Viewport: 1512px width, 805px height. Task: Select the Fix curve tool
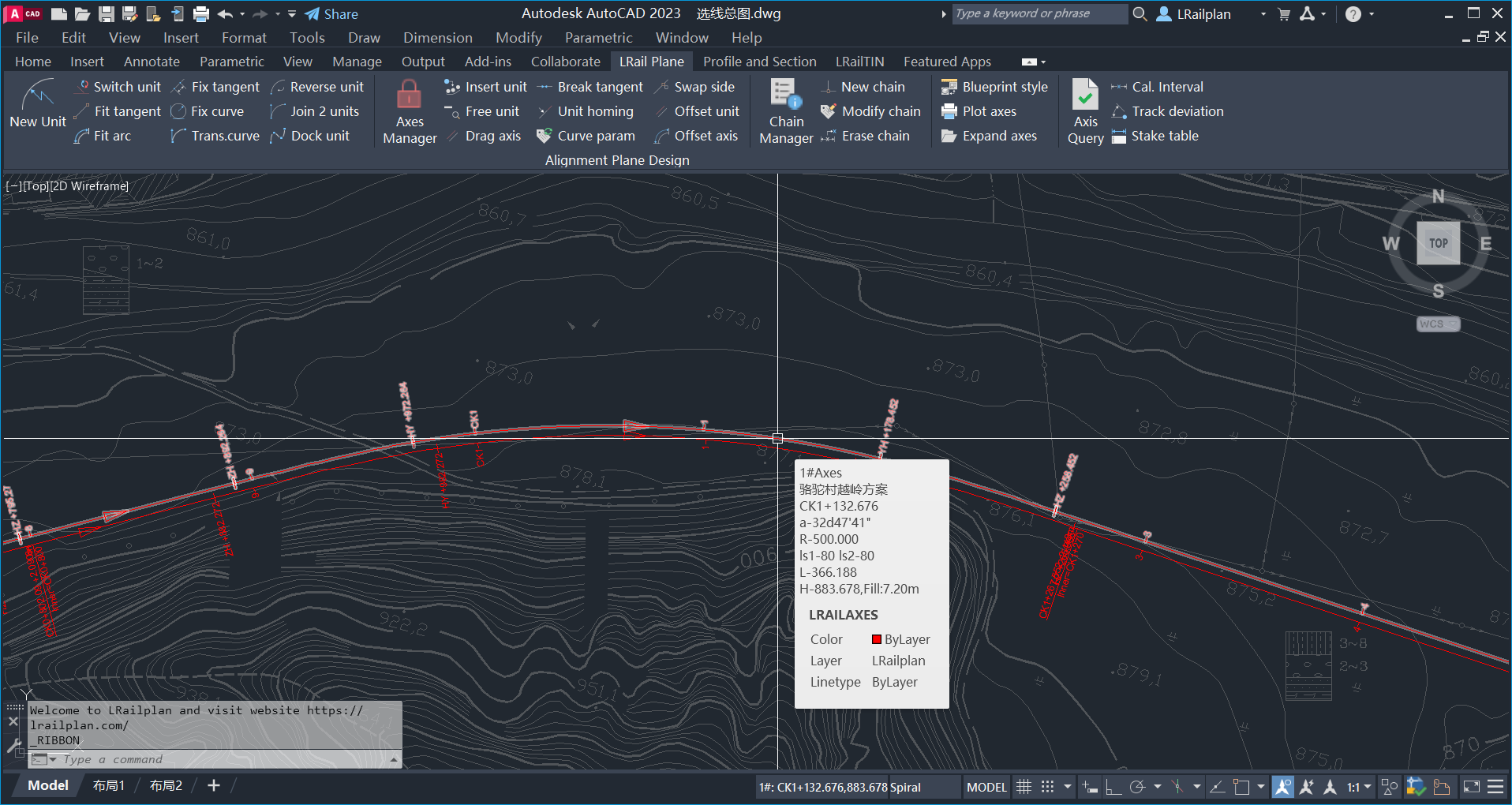click(x=208, y=111)
